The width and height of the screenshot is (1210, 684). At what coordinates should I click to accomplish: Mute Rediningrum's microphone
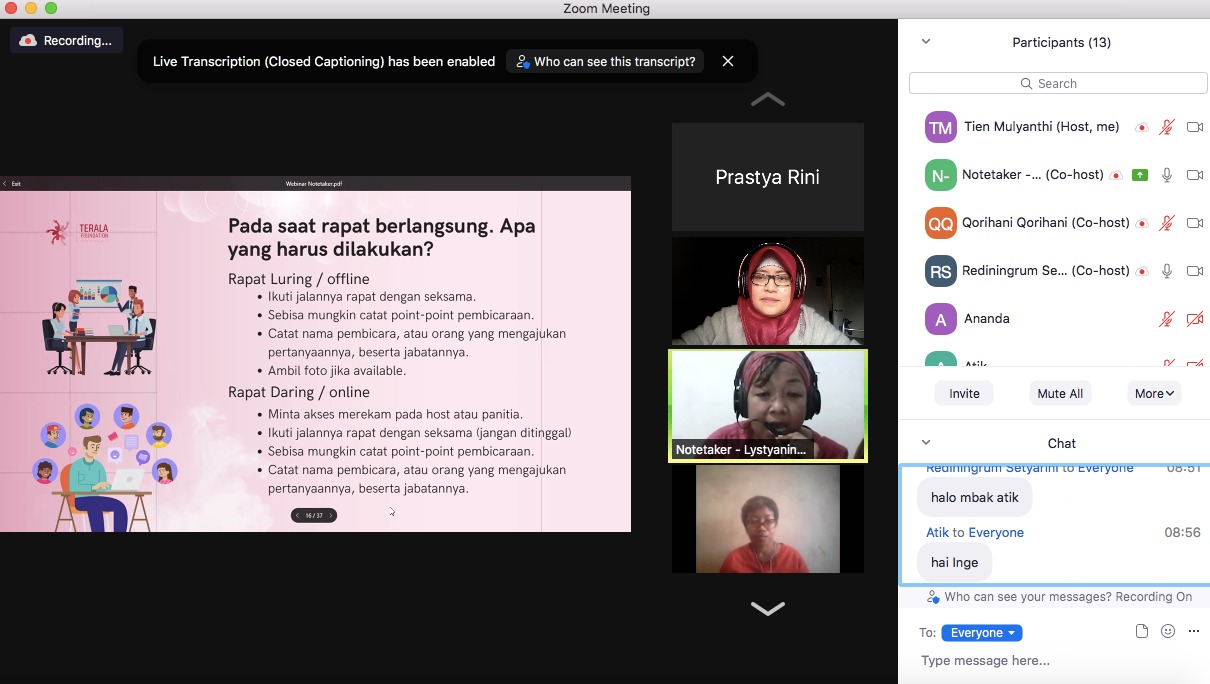tap(1166, 271)
